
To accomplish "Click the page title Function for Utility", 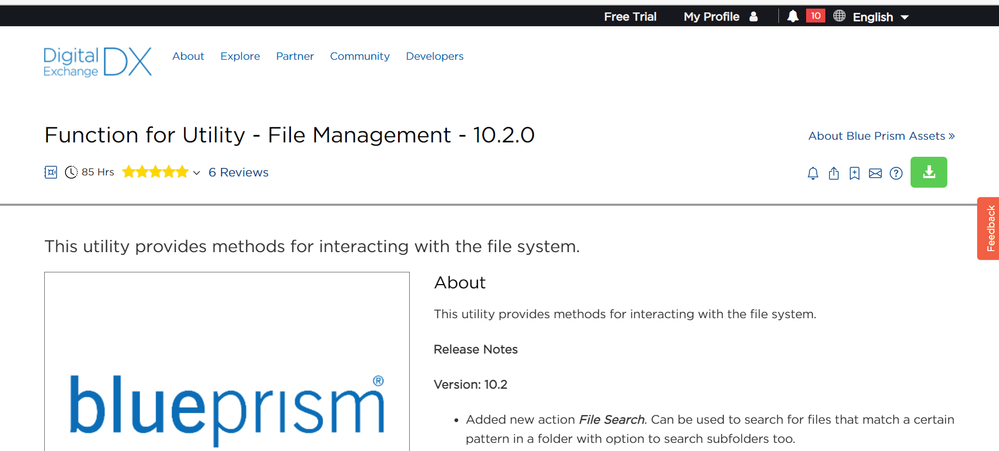I will coord(289,135).
